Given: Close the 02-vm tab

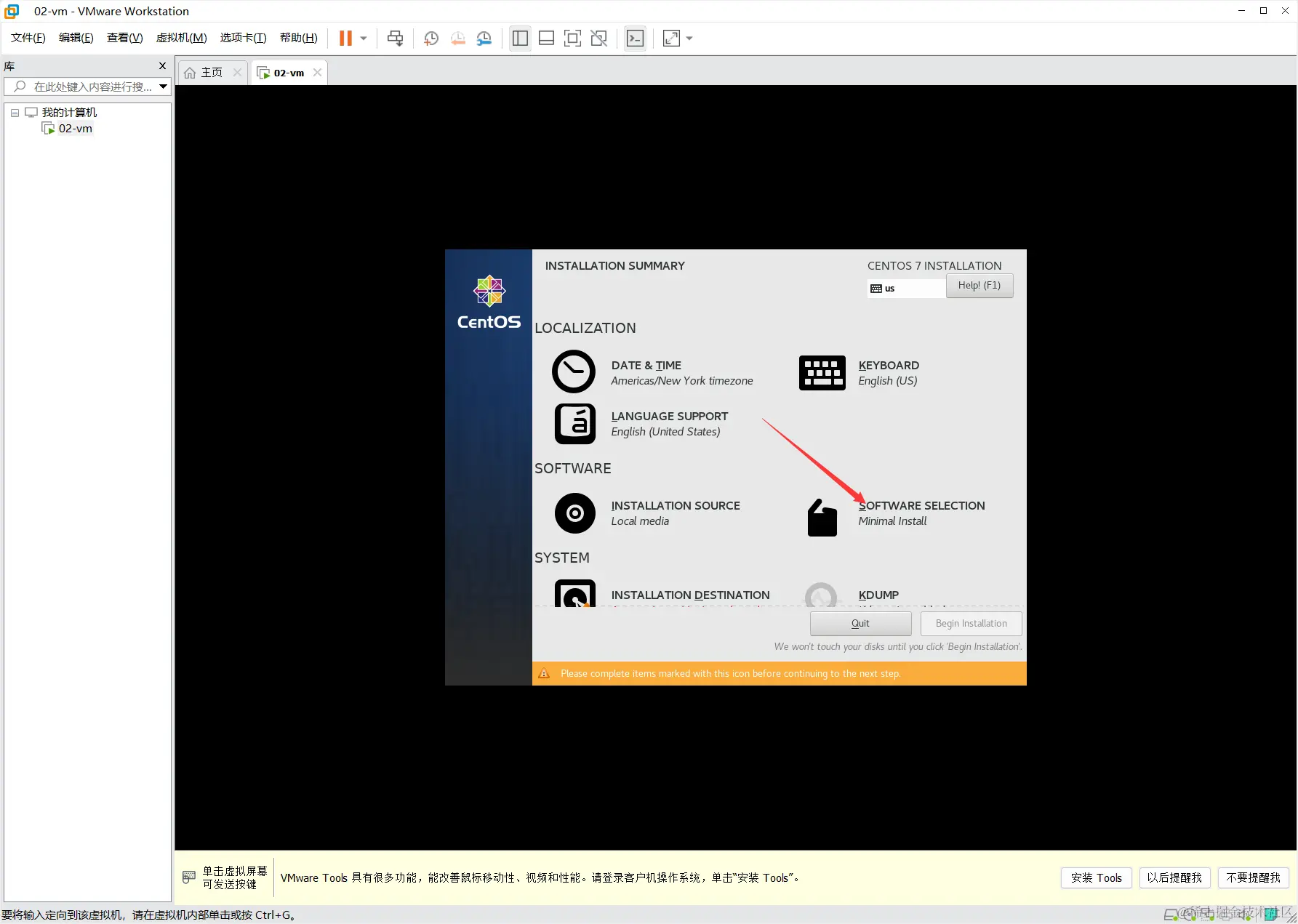Looking at the screenshot, I should click(317, 73).
